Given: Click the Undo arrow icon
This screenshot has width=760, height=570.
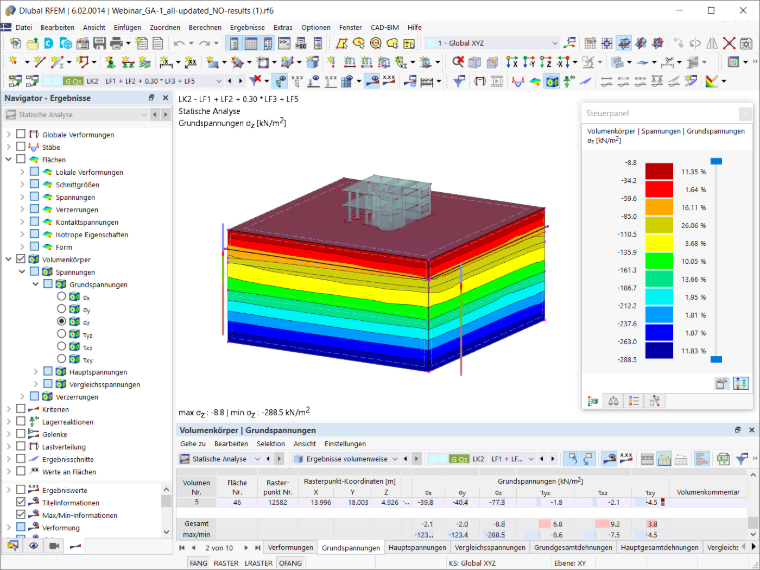Looking at the screenshot, I should [x=179, y=43].
